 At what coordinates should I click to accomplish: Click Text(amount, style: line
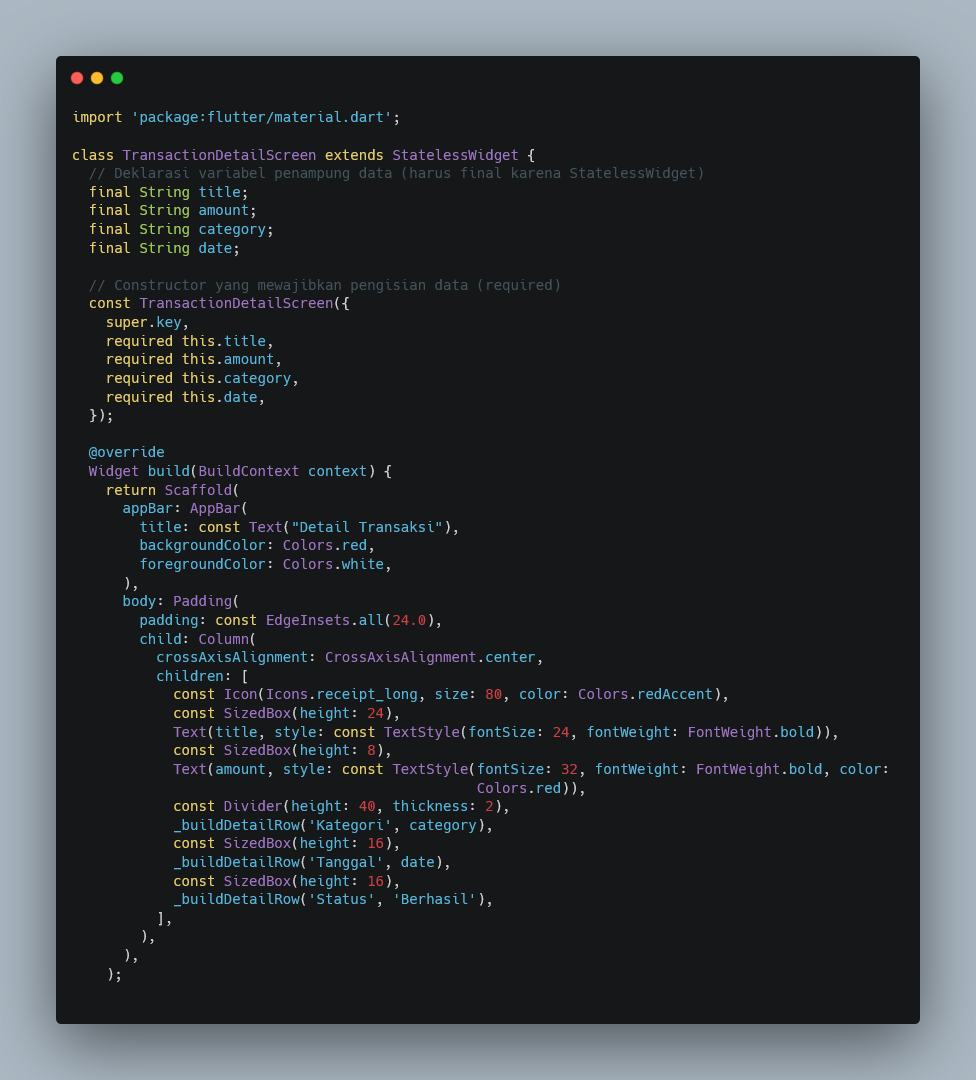[531, 769]
